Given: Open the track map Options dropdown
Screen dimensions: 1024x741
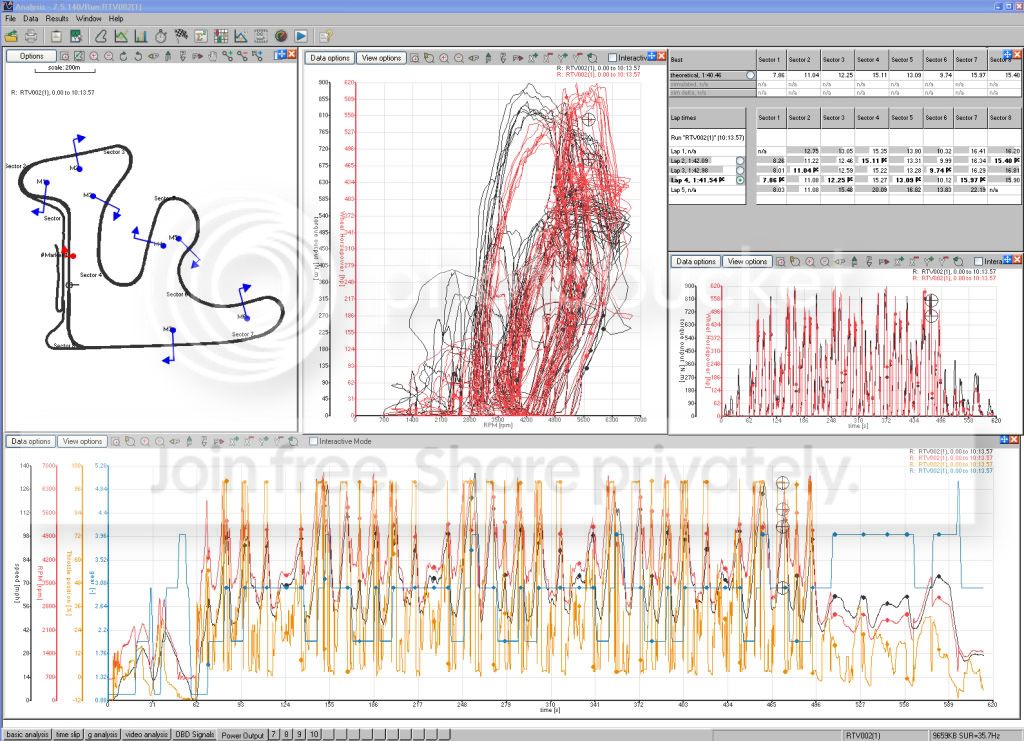Looking at the screenshot, I should coord(31,57).
